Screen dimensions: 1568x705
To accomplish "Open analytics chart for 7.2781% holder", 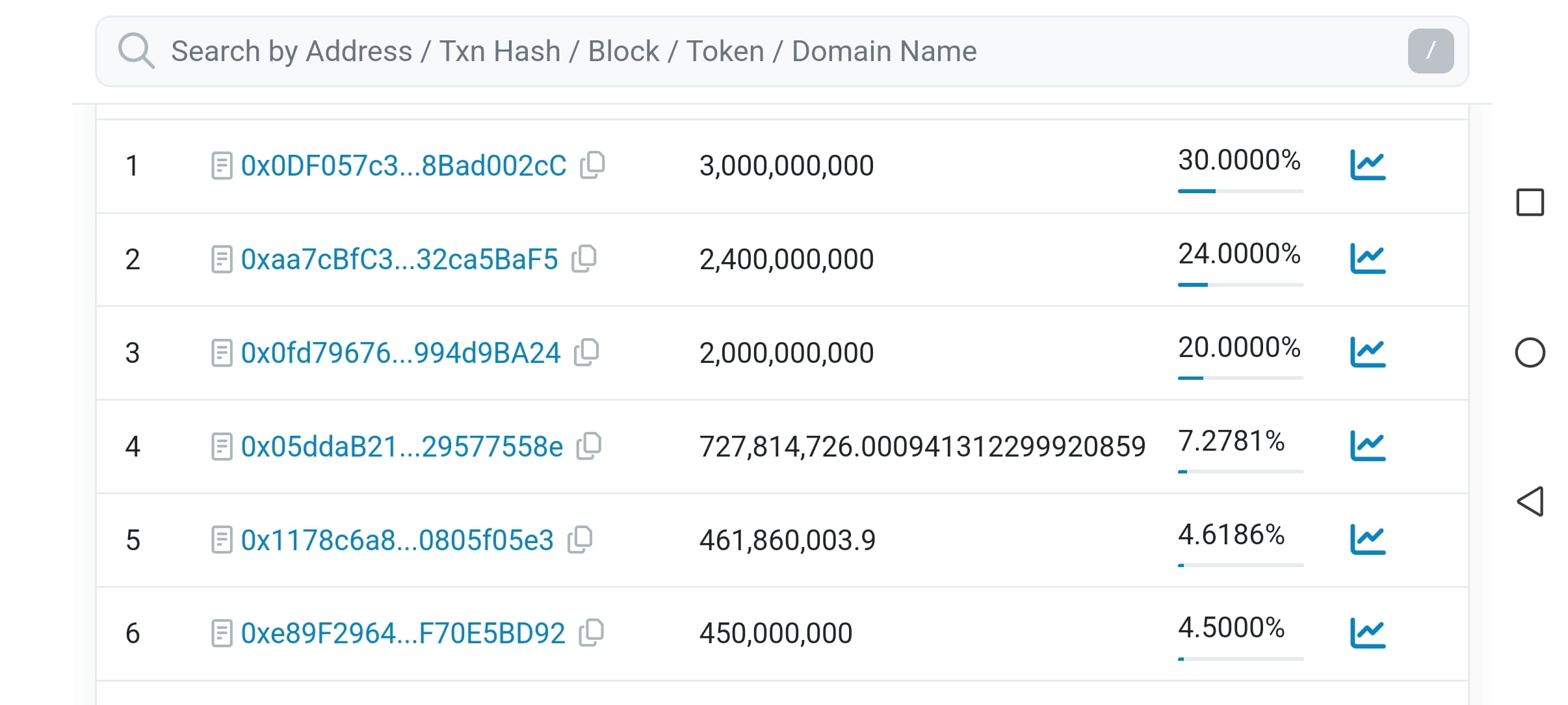I will pyautogui.click(x=1368, y=446).
